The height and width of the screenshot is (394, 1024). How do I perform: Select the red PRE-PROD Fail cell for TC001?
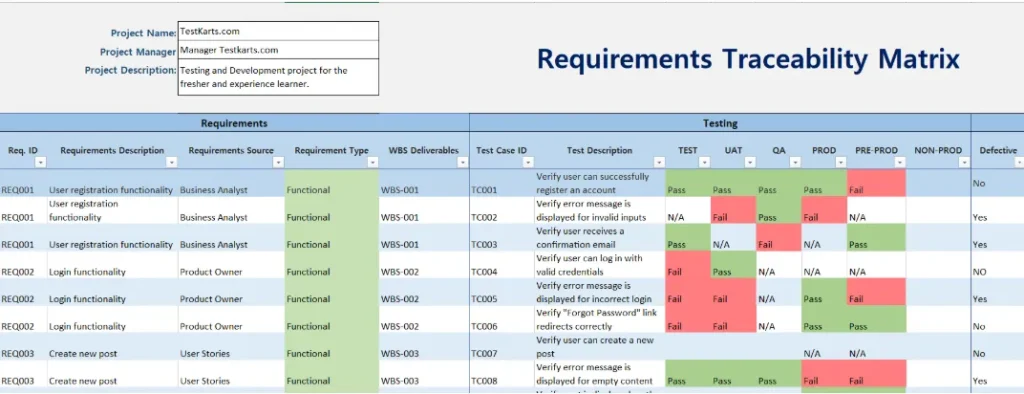pos(876,184)
